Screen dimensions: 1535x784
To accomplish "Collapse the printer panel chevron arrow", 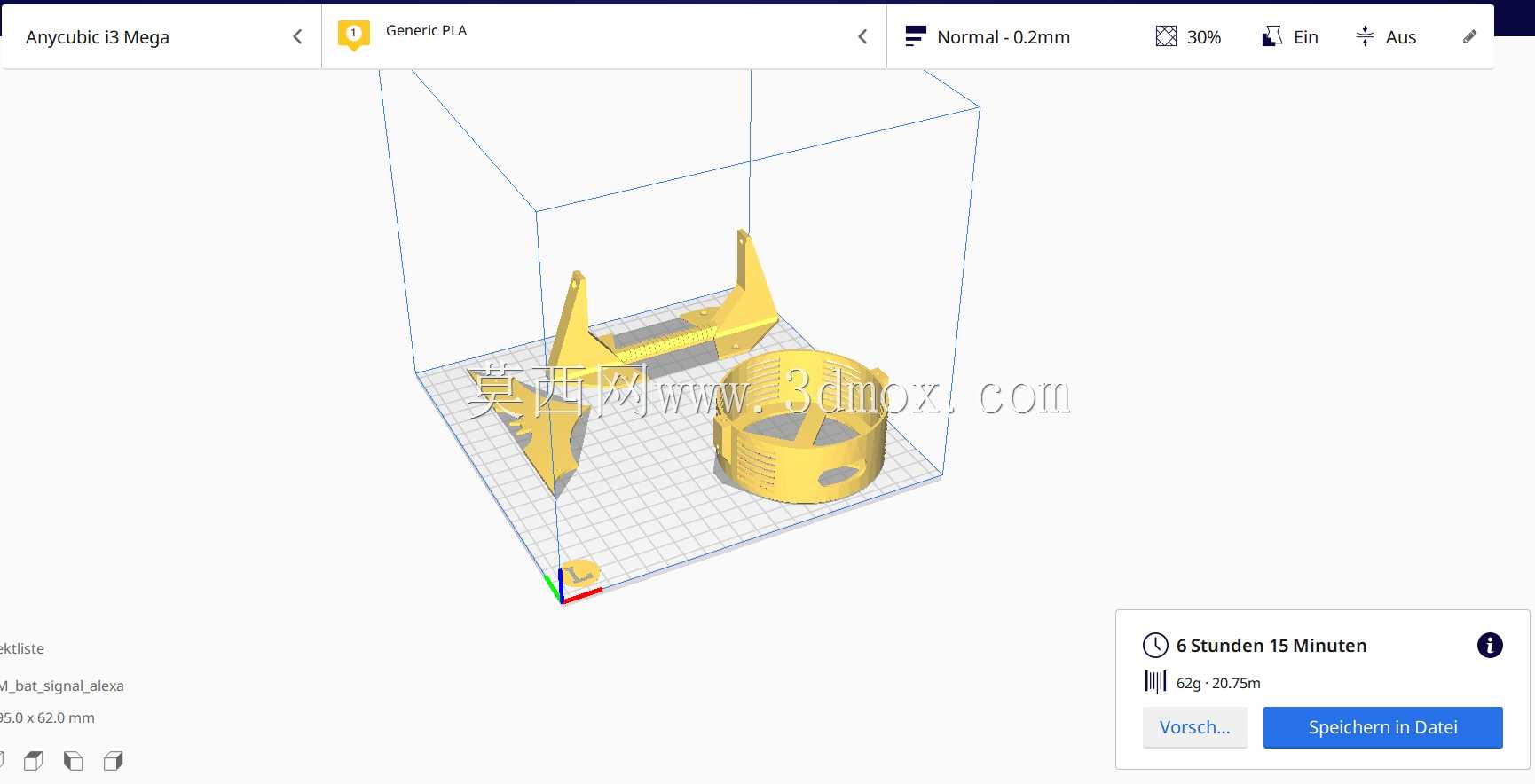I will (x=297, y=37).
